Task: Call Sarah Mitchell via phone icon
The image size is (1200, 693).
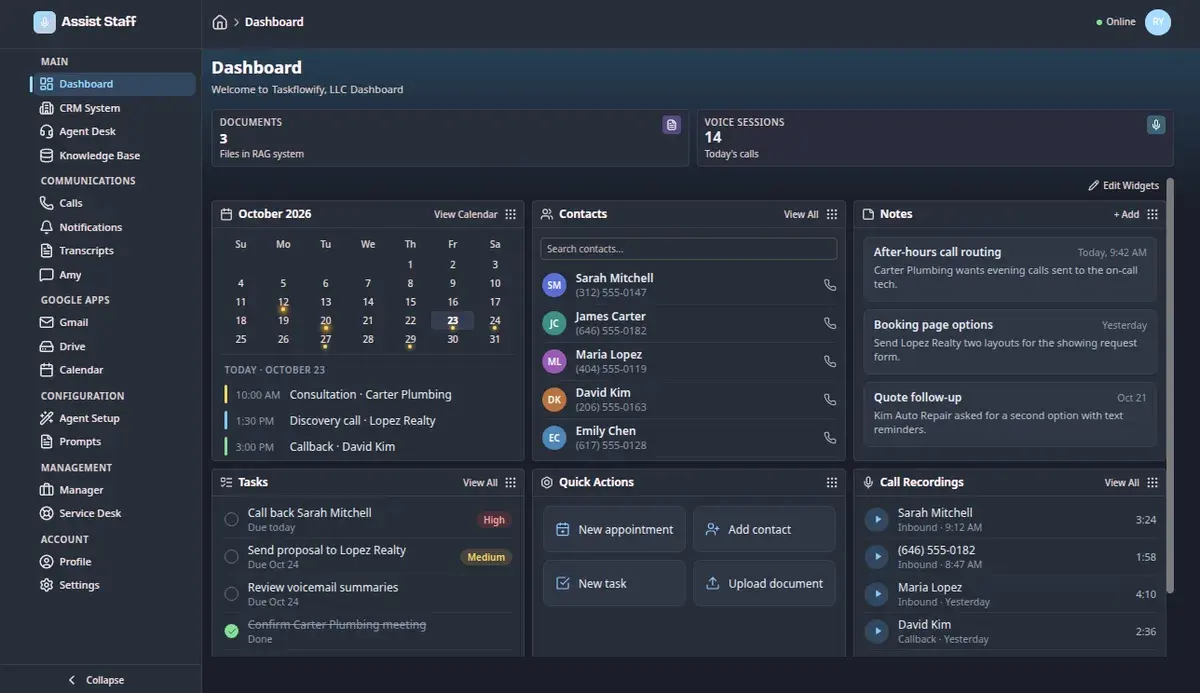Action: click(x=829, y=285)
